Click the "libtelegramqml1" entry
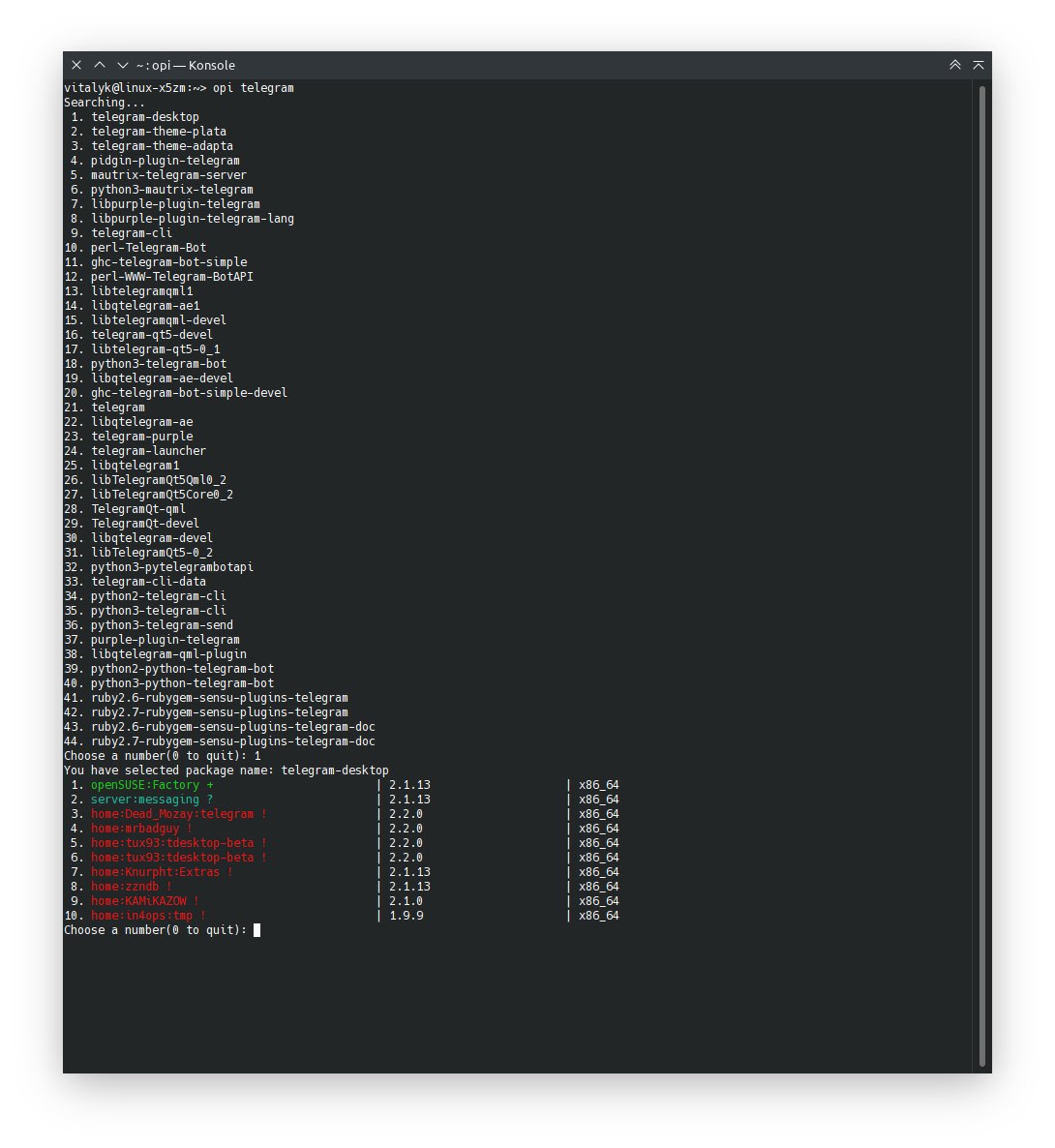The width and height of the screenshot is (1055, 1148). 142,291
